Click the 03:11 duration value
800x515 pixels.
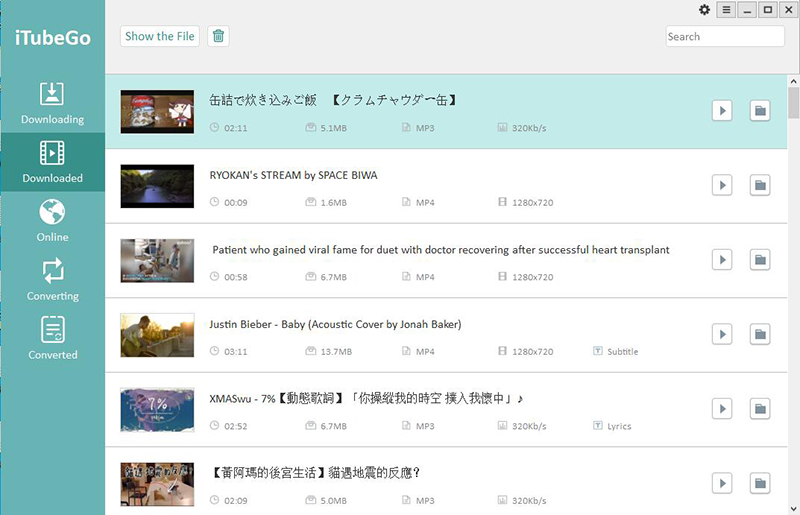tap(236, 352)
